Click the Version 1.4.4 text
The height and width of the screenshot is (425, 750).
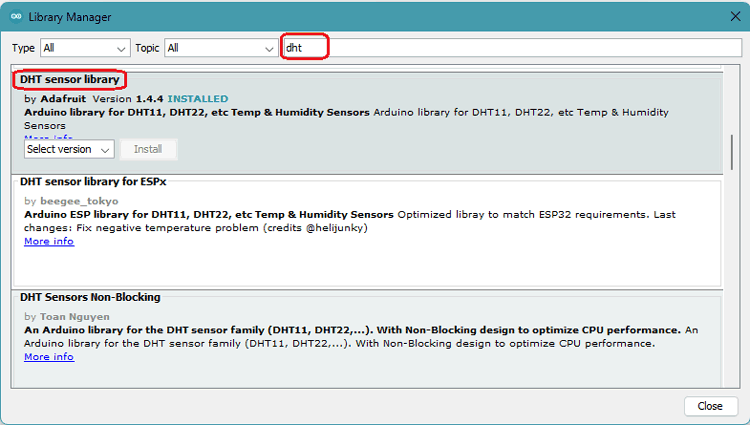(128, 99)
